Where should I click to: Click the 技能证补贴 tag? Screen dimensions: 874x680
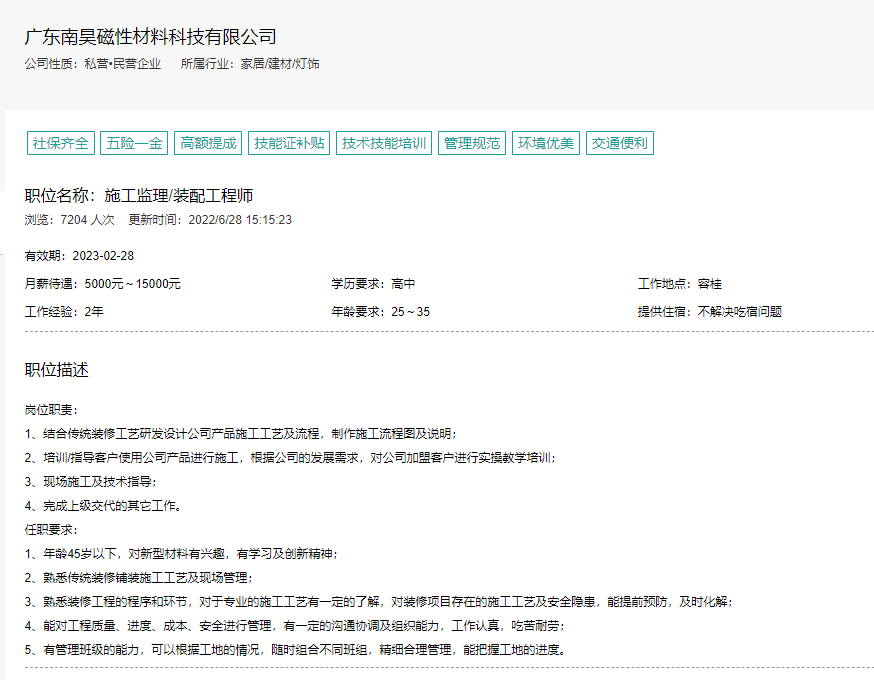point(289,143)
